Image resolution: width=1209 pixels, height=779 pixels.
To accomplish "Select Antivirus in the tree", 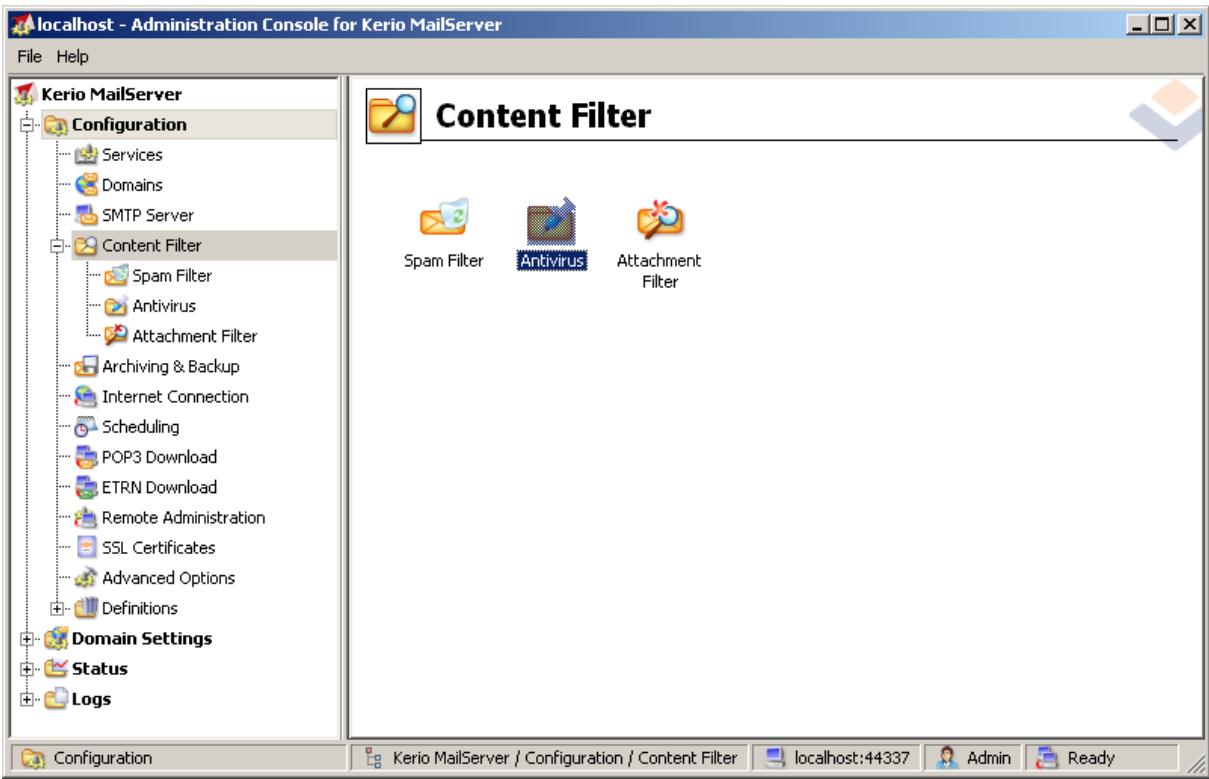I will pyautogui.click(x=166, y=306).
